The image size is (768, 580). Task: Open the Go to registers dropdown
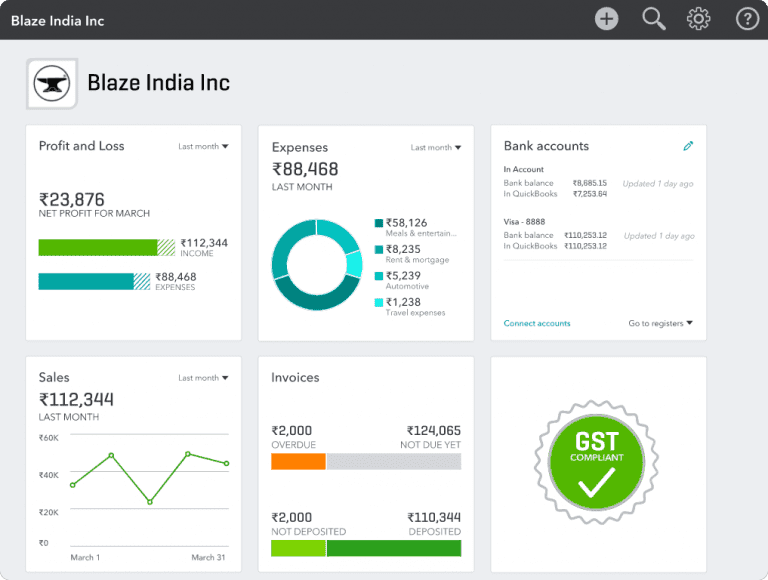click(660, 323)
